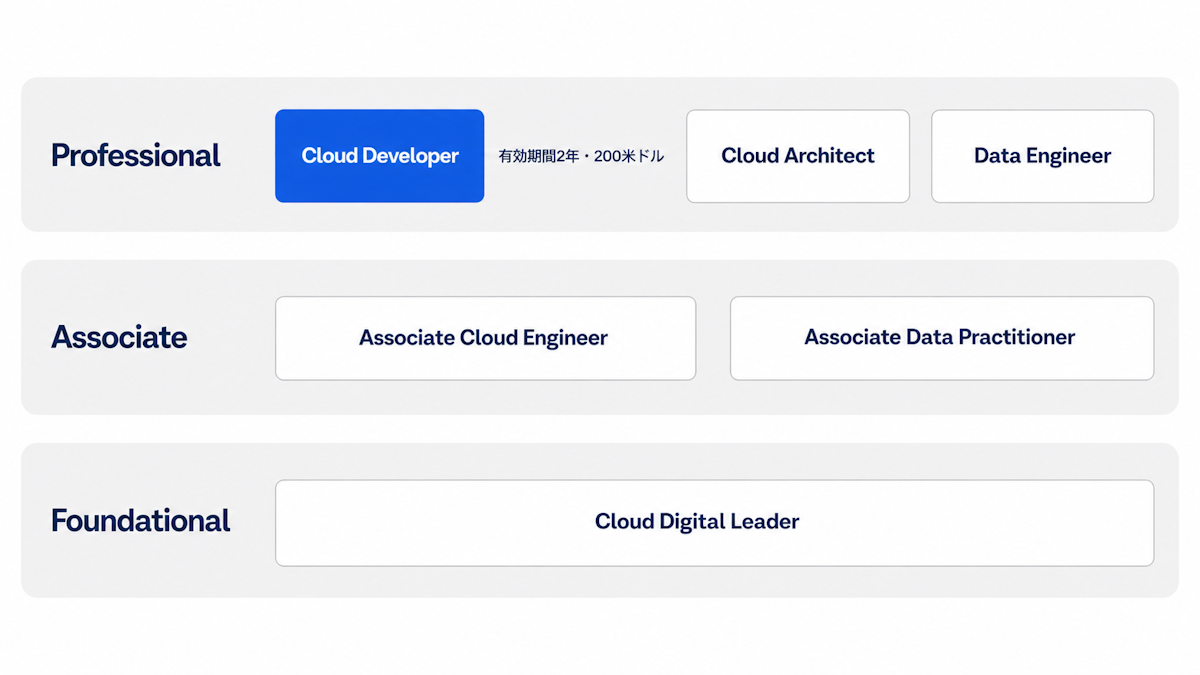Click the Associate tier heading
1200x675 pixels.
click(x=119, y=338)
